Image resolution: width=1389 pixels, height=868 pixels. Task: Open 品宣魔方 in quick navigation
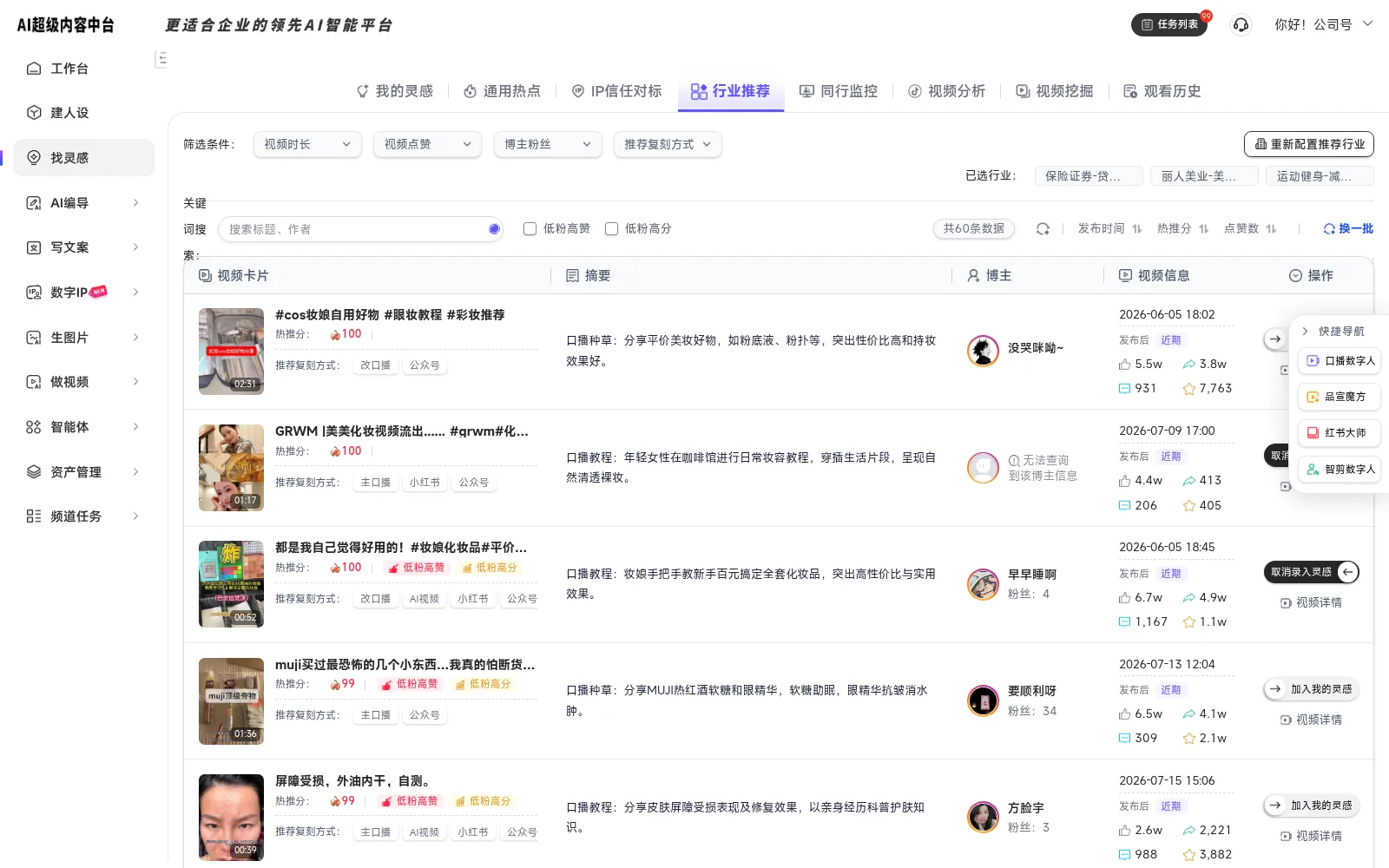[1340, 397]
